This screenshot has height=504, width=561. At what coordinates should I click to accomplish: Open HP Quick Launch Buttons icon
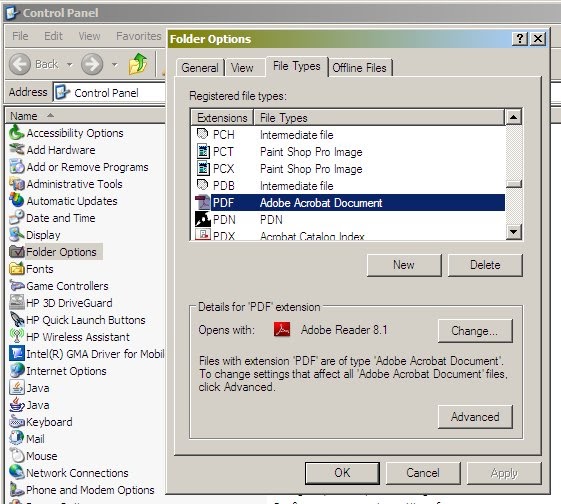click(16, 320)
